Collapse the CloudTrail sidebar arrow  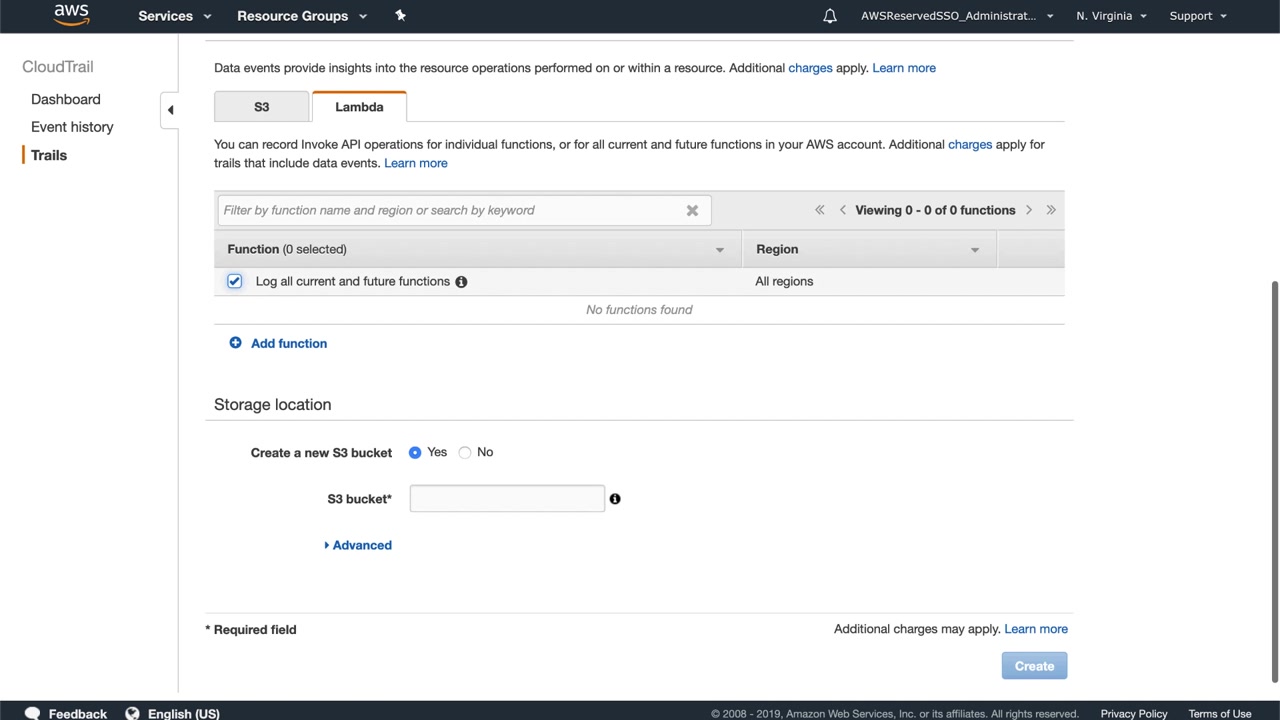[x=170, y=110]
